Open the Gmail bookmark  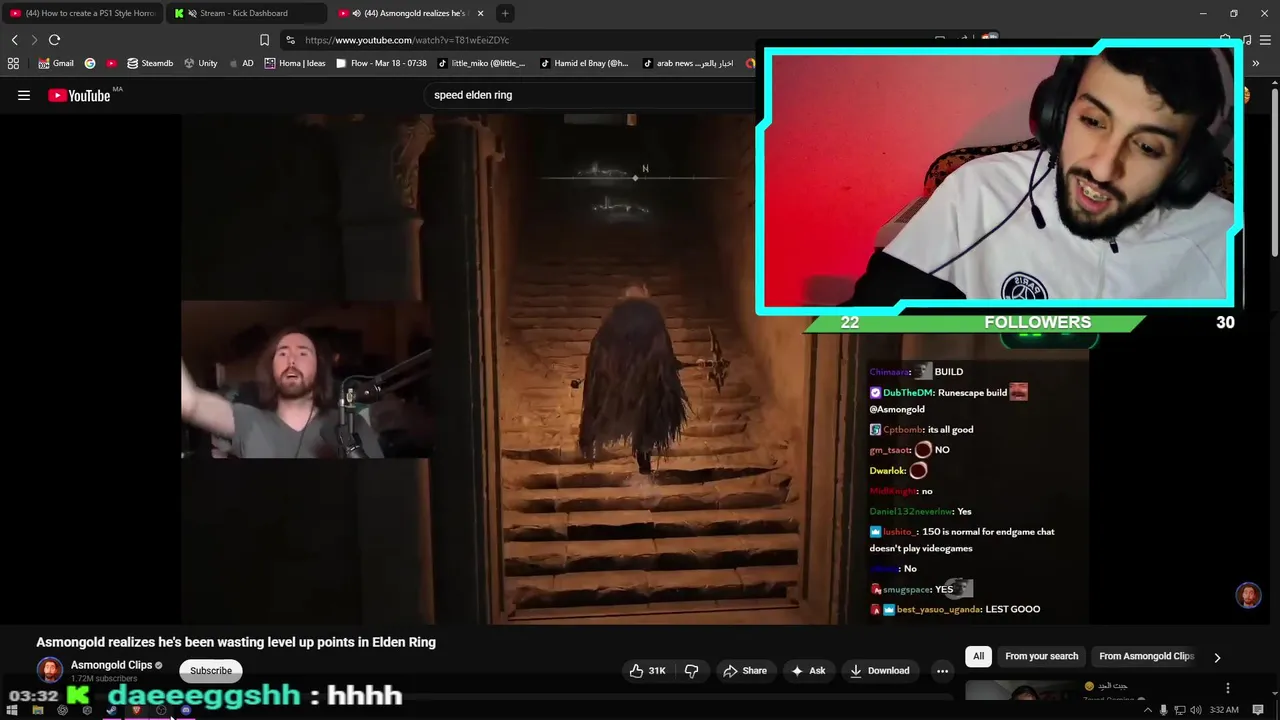coord(56,63)
